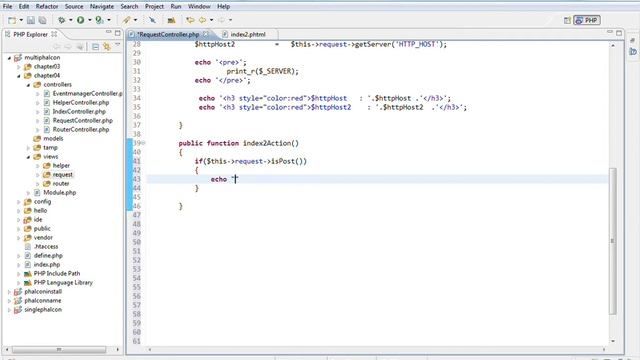Screen dimensions: 640x360
Task: Open the Source menu
Action: (74, 7)
